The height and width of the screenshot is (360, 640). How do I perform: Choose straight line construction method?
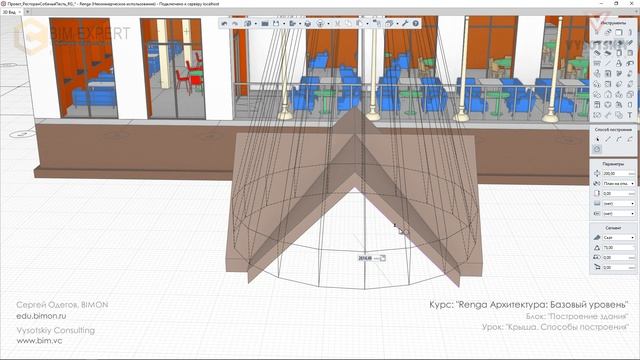(x=608, y=139)
